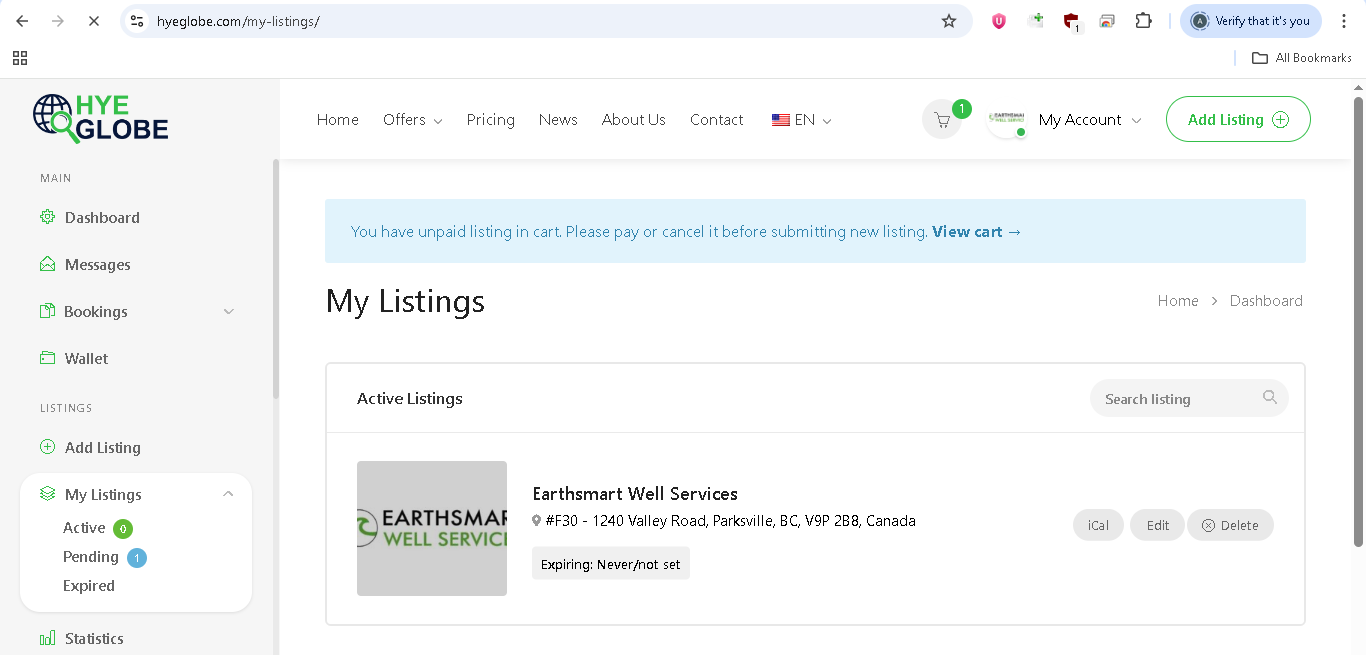Expand the My Account dropdown

[1089, 120]
